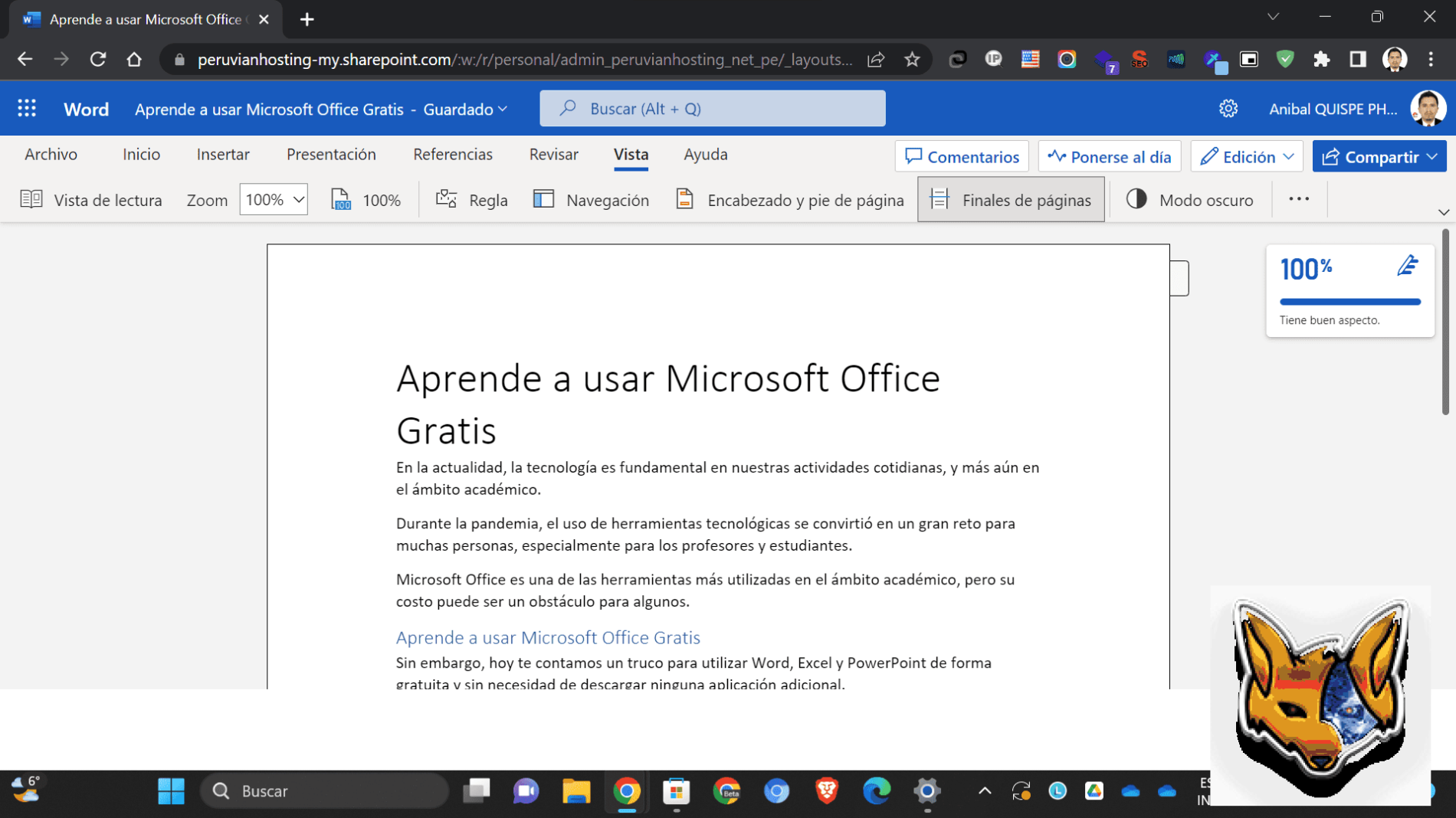
Task: Toggle Encabezado y pie de página
Action: point(790,200)
